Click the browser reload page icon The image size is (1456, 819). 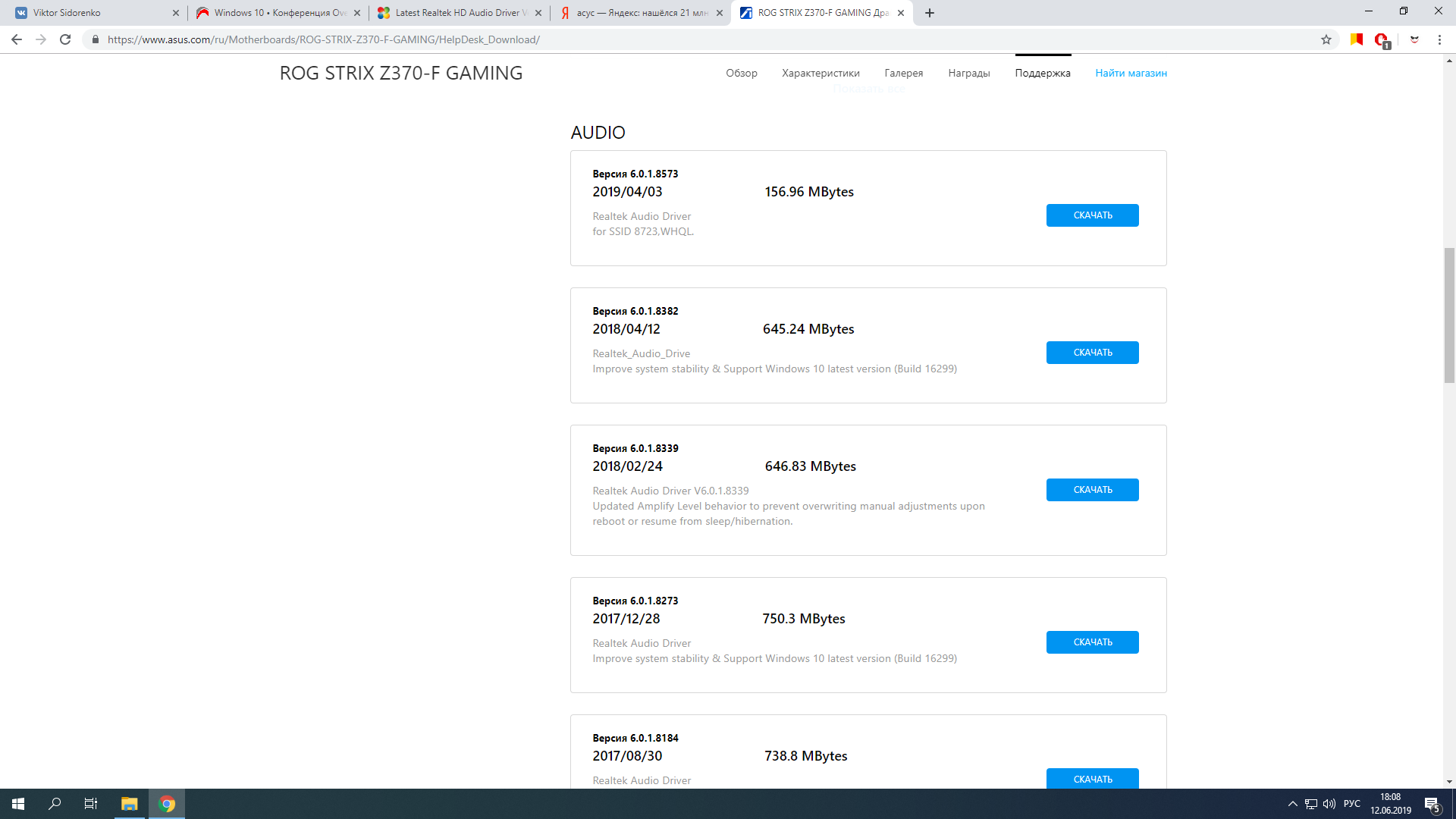(65, 39)
